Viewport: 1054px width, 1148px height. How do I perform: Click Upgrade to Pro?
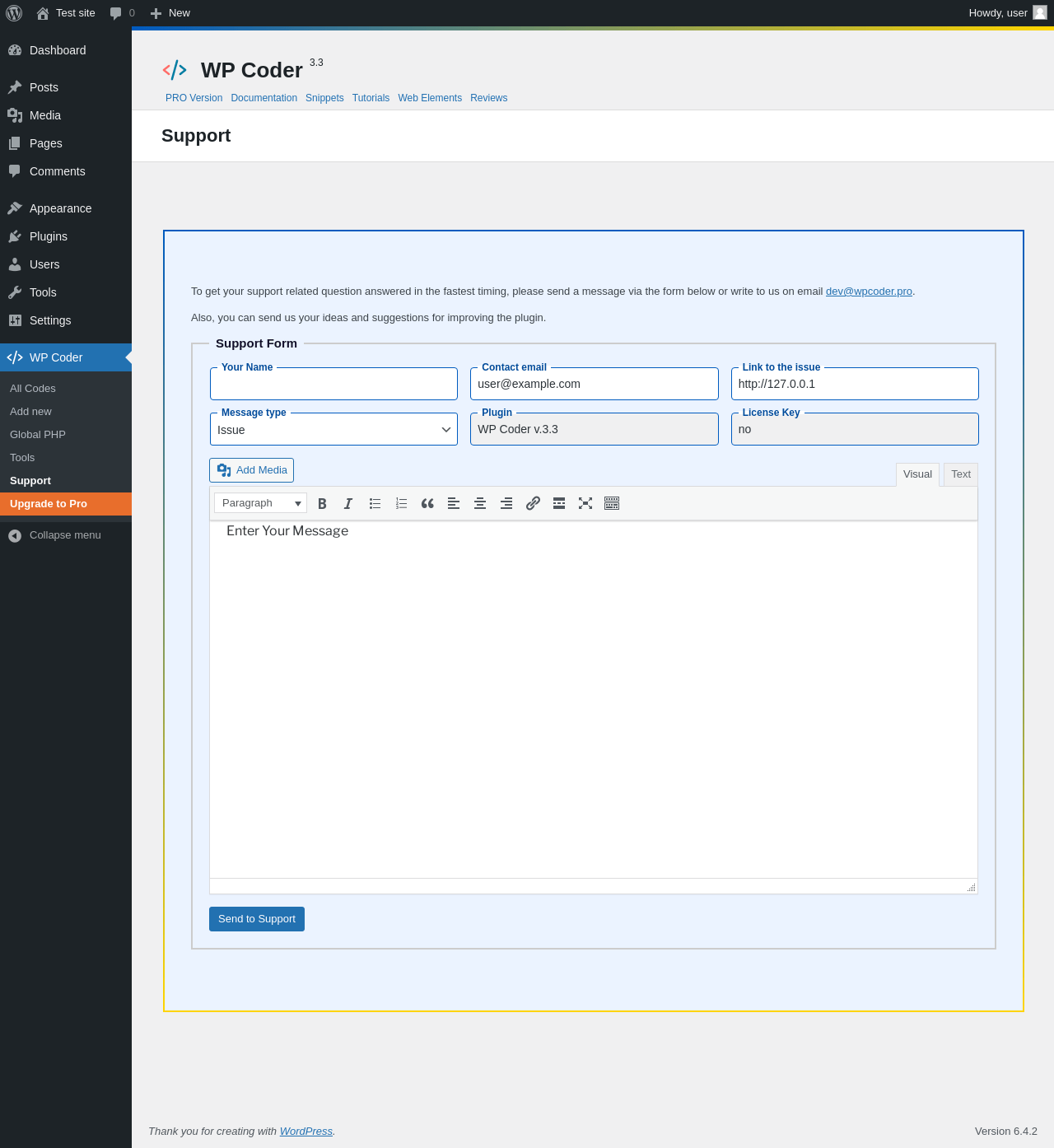pos(66,504)
